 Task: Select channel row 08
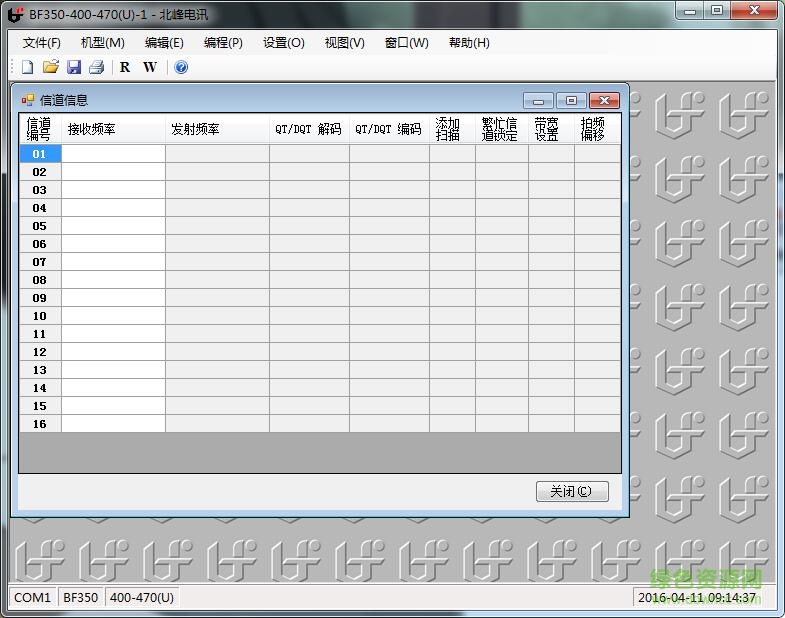40,280
